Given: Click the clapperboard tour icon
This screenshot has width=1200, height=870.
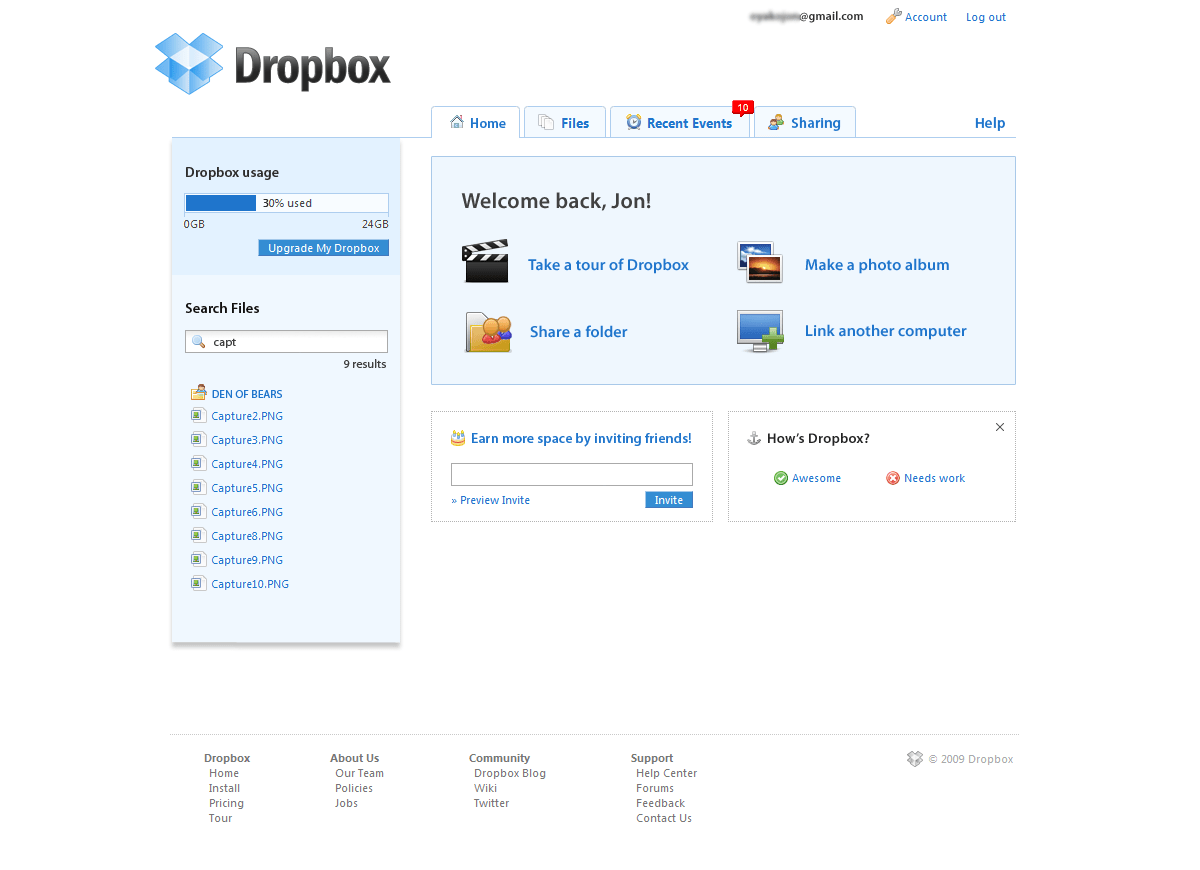Looking at the screenshot, I should [x=485, y=261].
